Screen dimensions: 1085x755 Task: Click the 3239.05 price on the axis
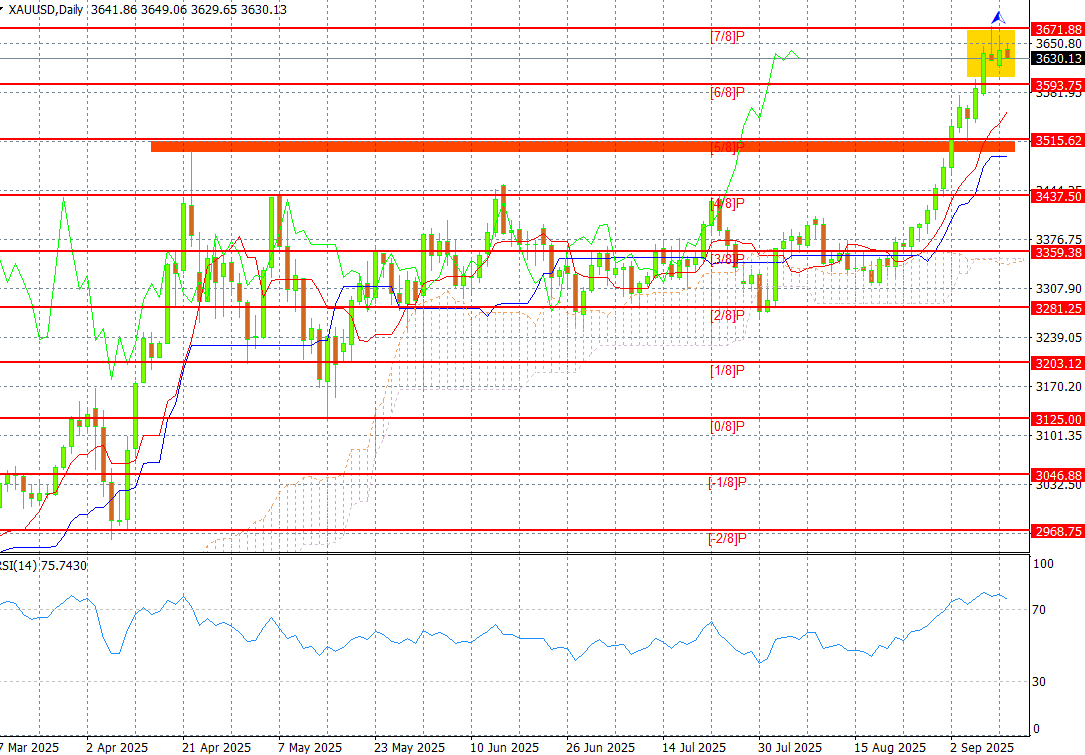pyautogui.click(x=1059, y=338)
